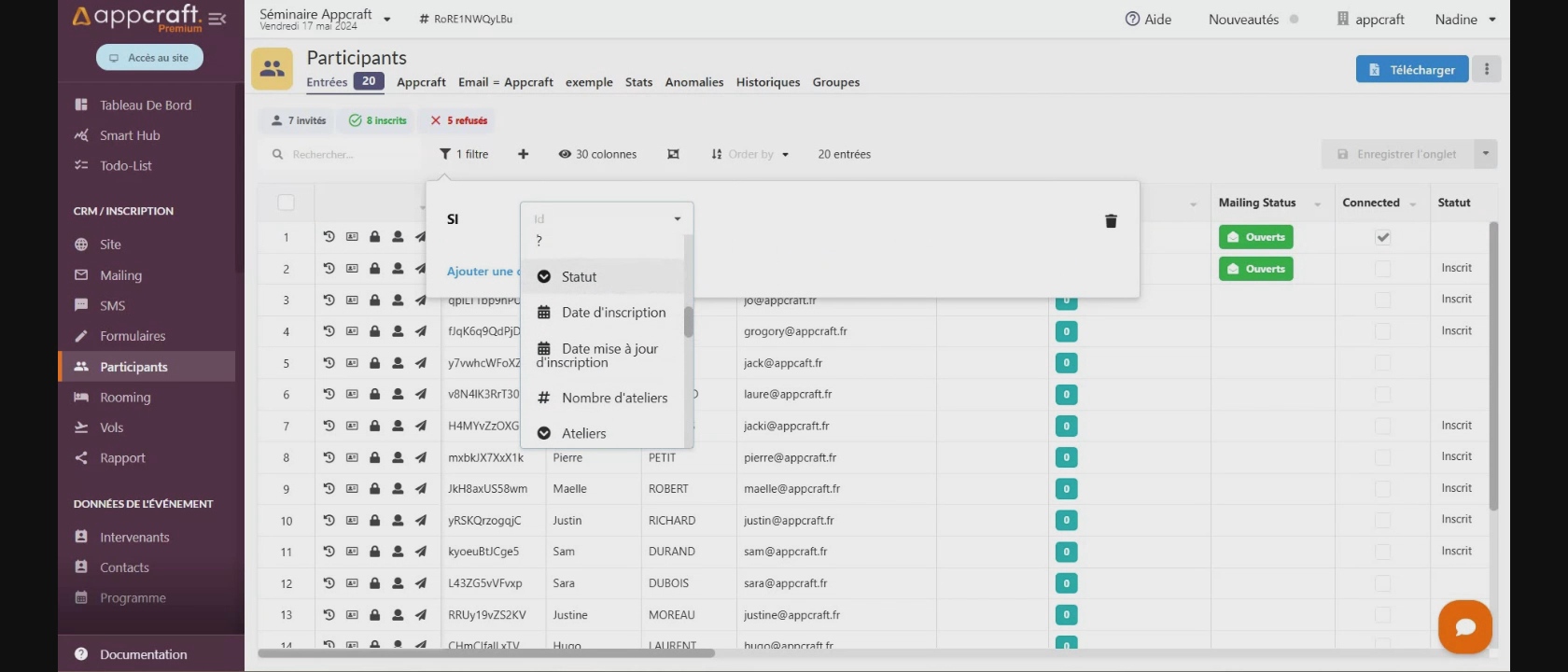The image size is (1568, 672).
Task: Open the three-dot menu beside Télécharger
Action: 1487,69
